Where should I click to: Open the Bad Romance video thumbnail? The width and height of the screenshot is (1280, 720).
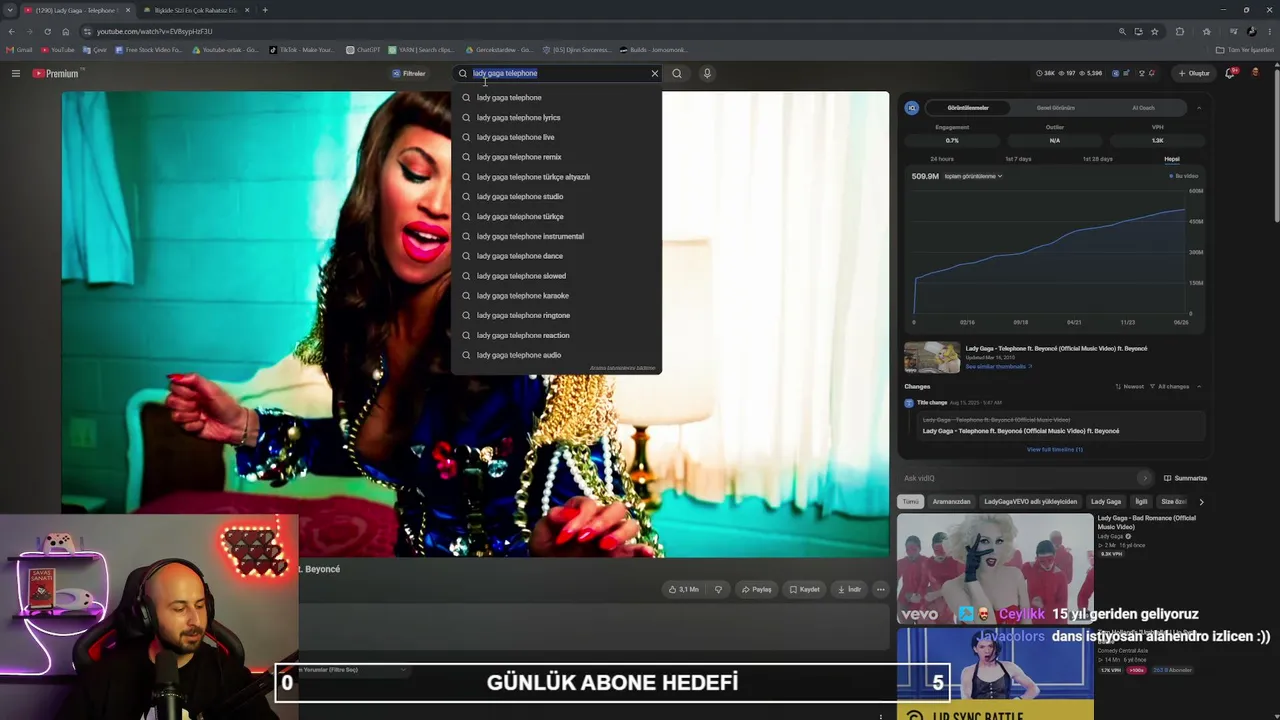(995, 568)
